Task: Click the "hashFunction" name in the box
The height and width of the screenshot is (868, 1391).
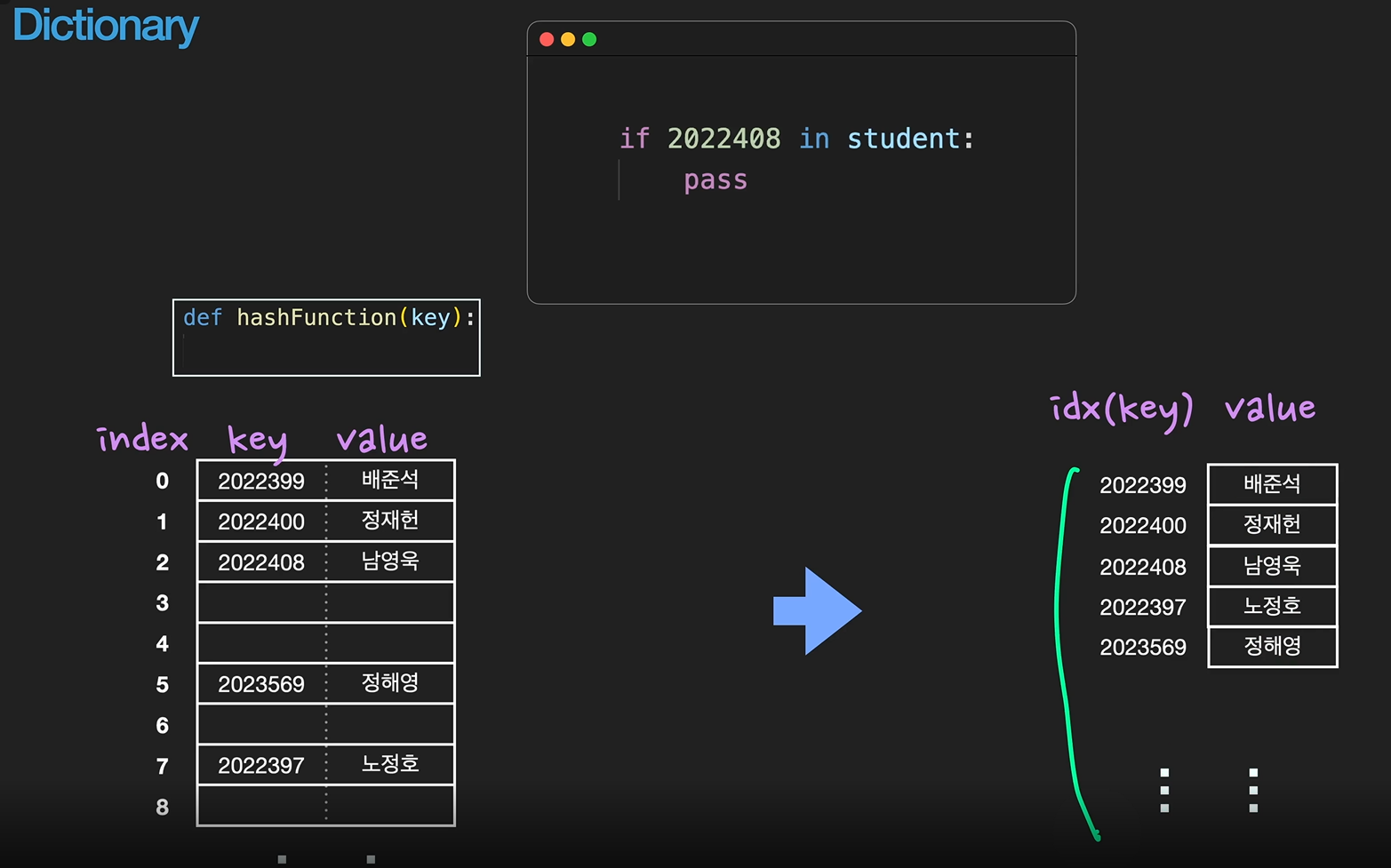Action: point(316,317)
